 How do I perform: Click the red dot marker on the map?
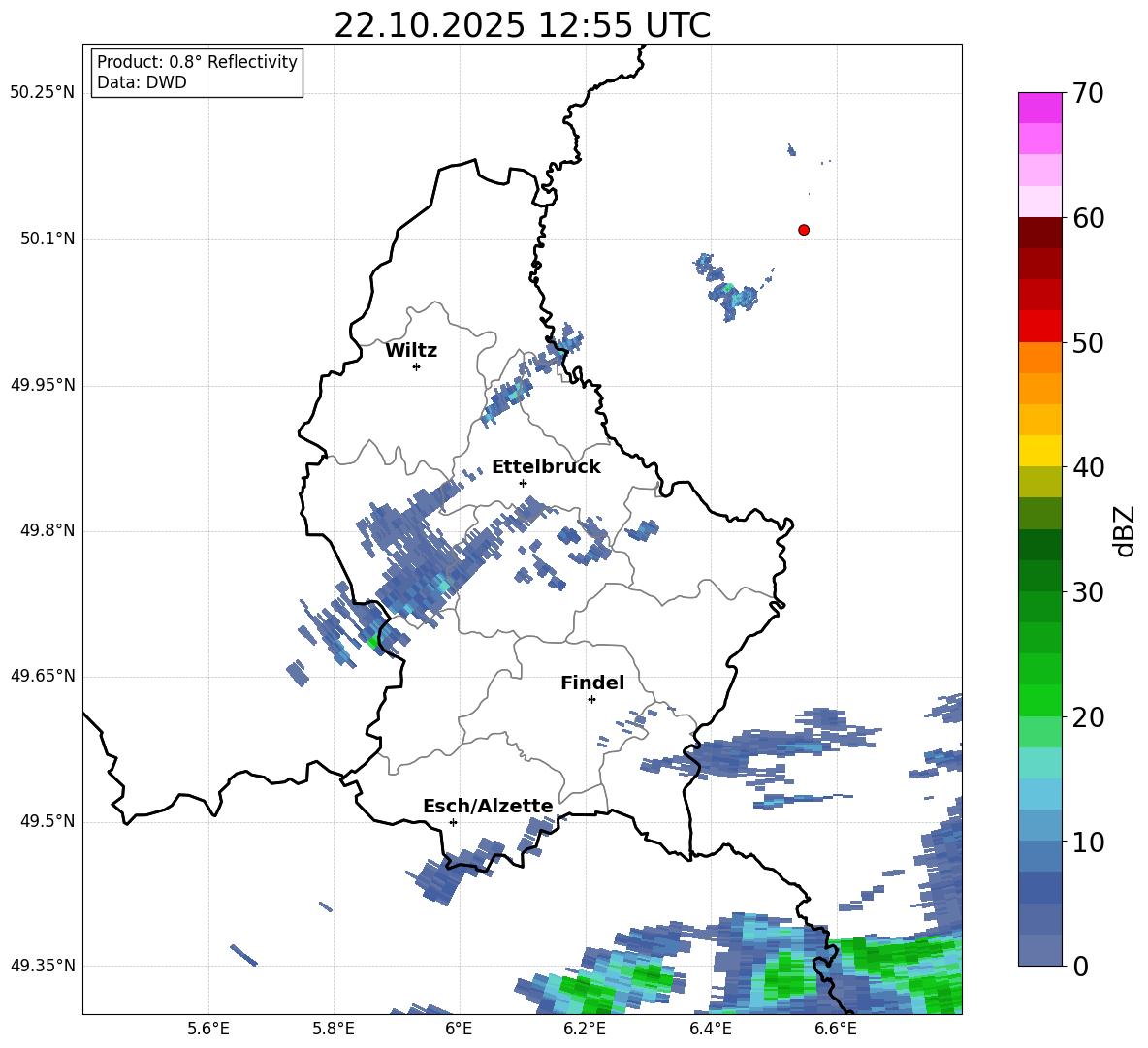[804, 230]
